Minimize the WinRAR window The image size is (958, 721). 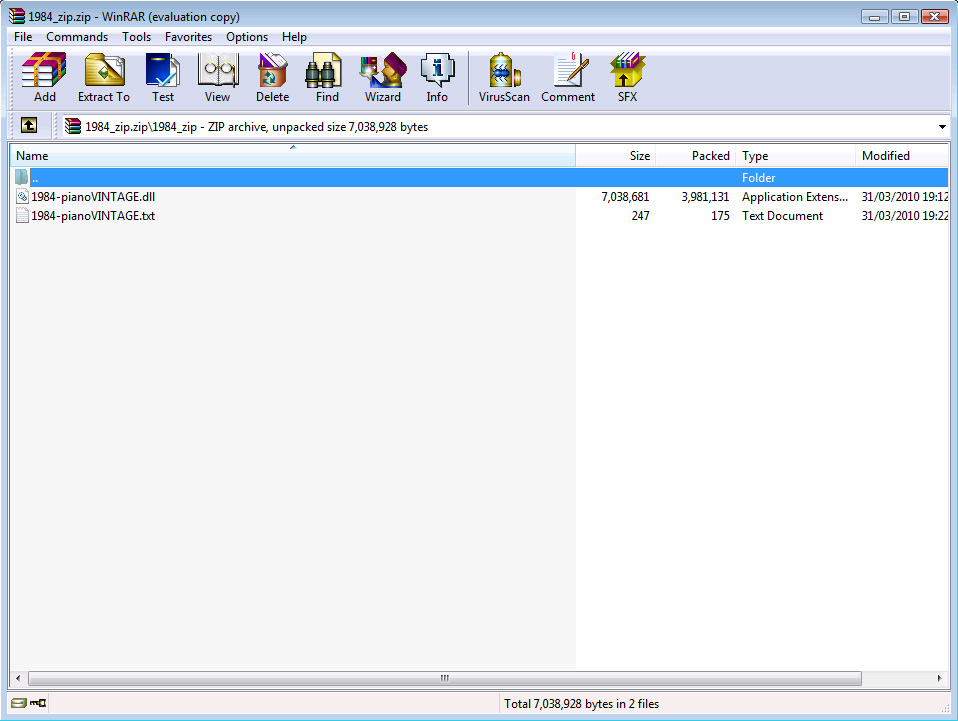pyautogui.click(x=874, y=17)
